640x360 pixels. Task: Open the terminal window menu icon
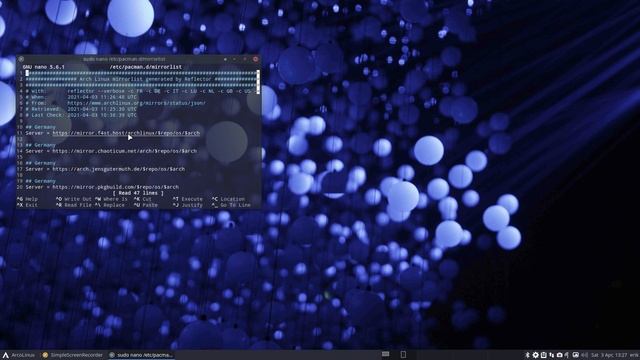[21, 59]
